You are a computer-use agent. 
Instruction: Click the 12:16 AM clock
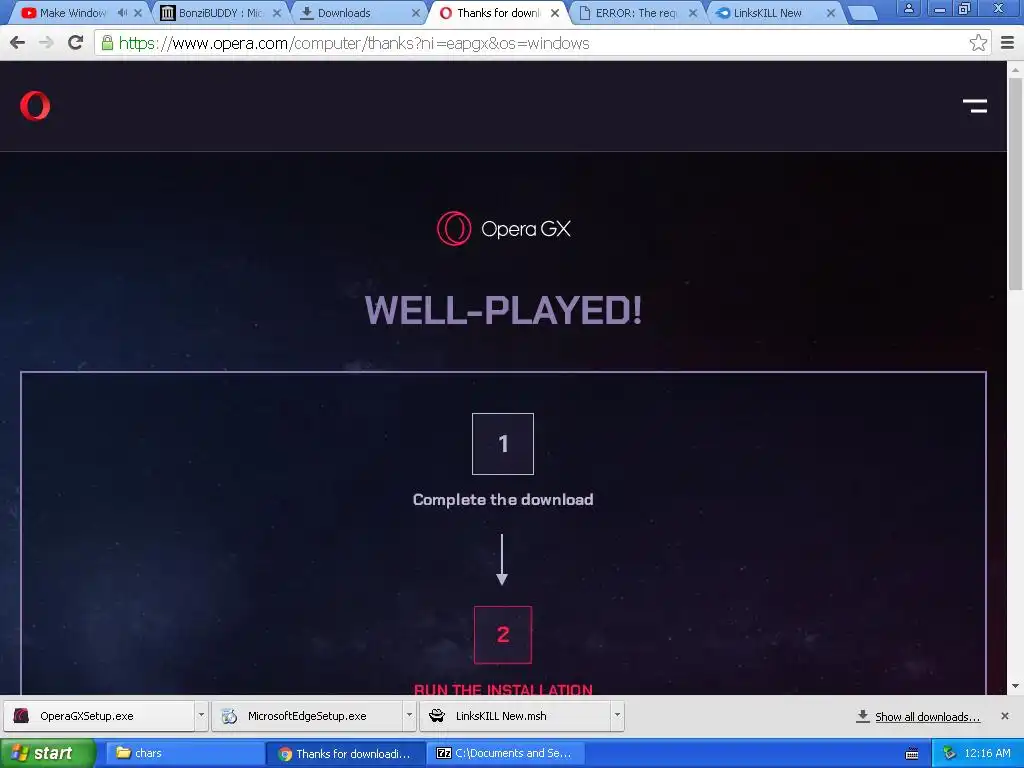(x=987, y=753)
